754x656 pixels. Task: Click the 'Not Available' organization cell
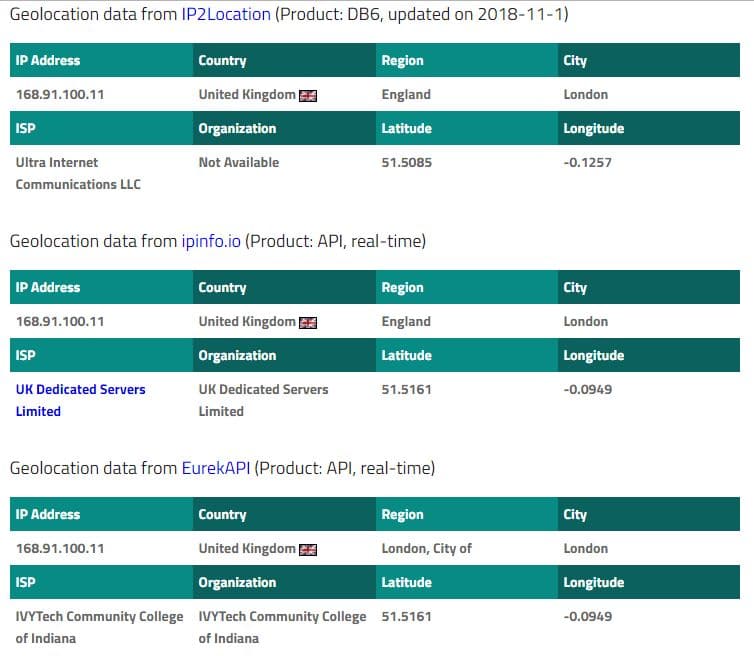click(239, 162)
